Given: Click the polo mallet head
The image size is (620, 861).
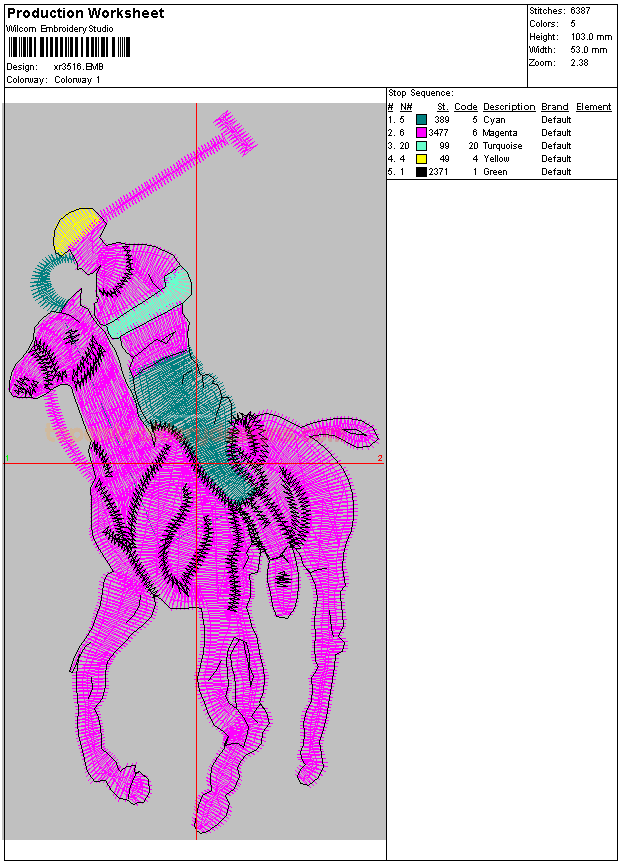Looking at the screenshot, I should point(235,132).
